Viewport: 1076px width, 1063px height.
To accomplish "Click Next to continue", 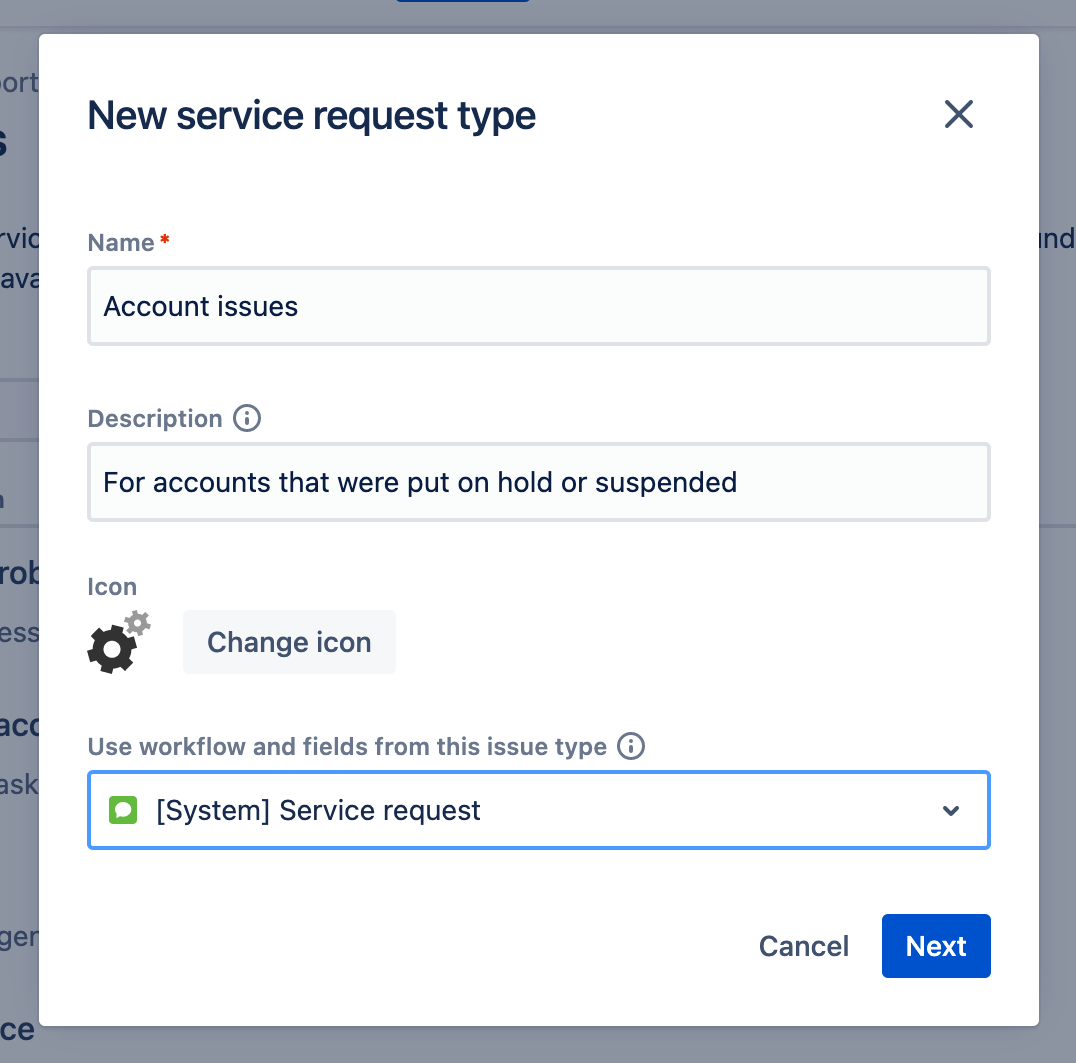I will click(935, 946).
